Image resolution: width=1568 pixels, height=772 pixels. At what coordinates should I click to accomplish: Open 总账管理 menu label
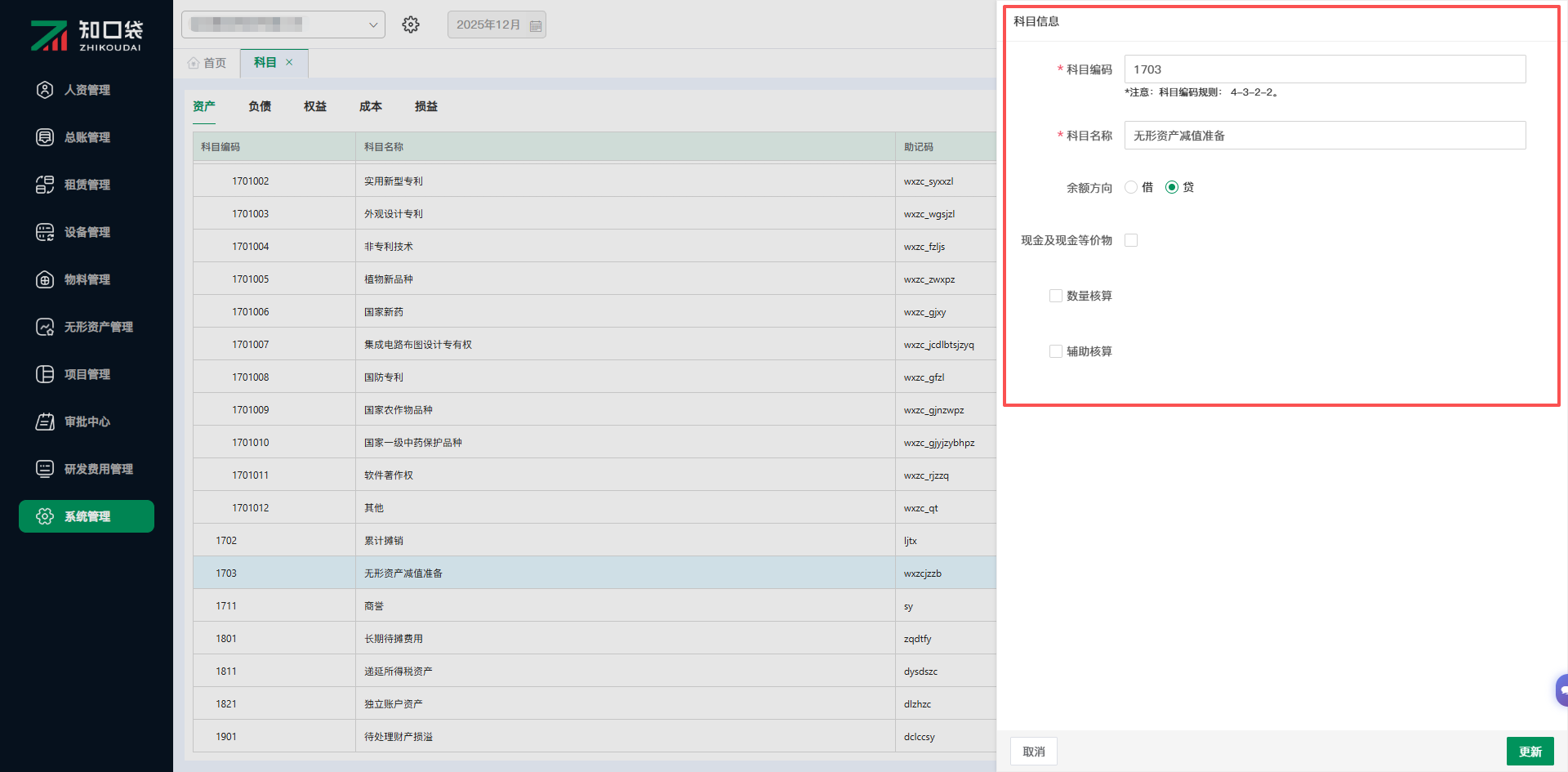point(87,137)
